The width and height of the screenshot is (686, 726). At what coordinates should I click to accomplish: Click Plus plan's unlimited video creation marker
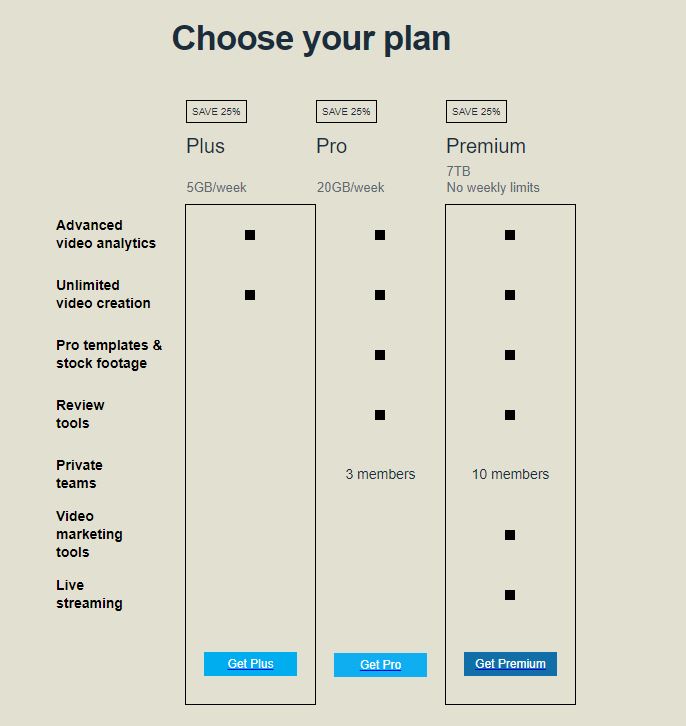250,295
